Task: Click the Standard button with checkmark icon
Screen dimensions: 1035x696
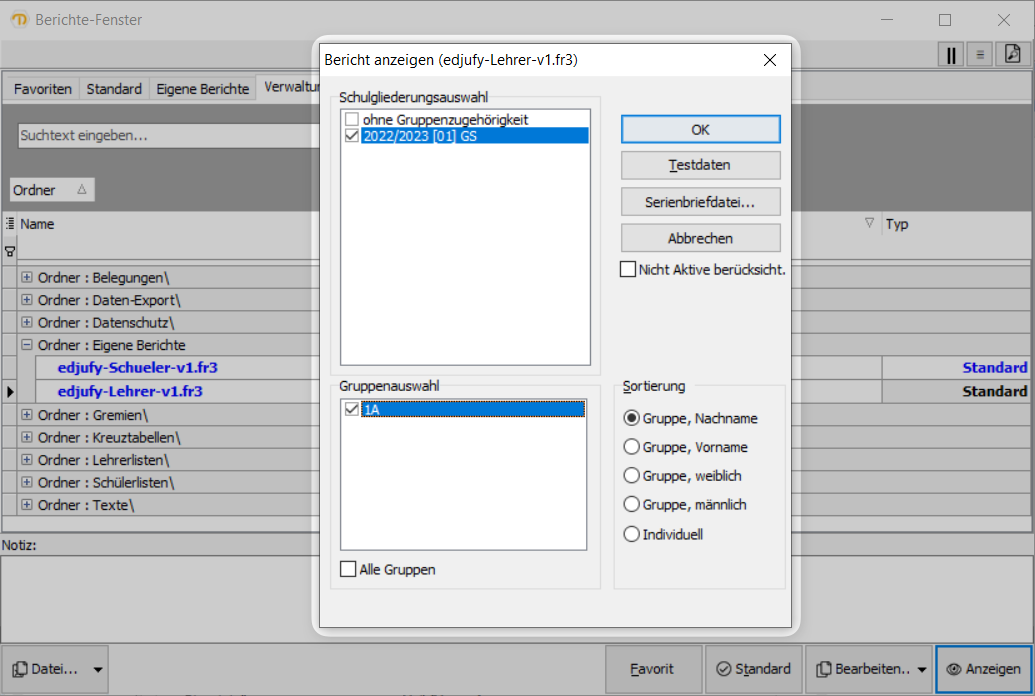Action: (x=752, y=669)
